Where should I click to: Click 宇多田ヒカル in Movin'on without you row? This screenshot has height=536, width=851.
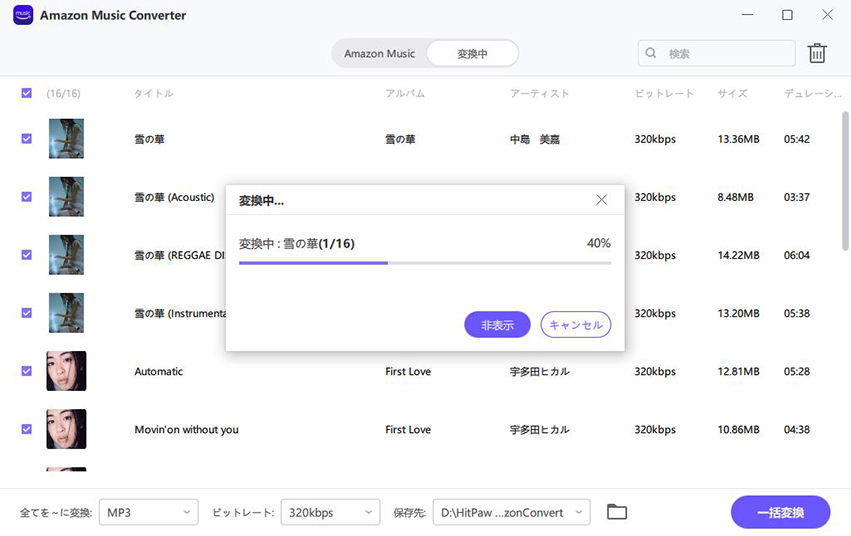[x=539, y=429]
